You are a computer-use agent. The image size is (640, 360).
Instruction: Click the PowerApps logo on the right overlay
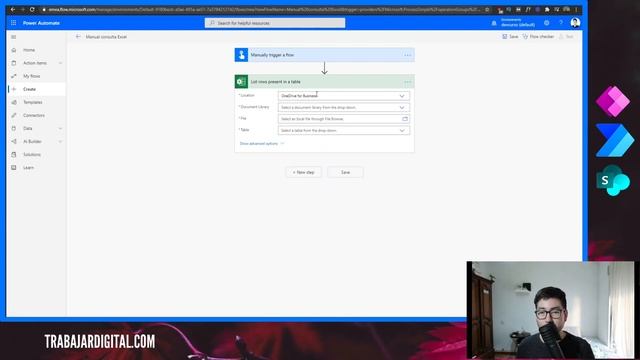[613, 102]
